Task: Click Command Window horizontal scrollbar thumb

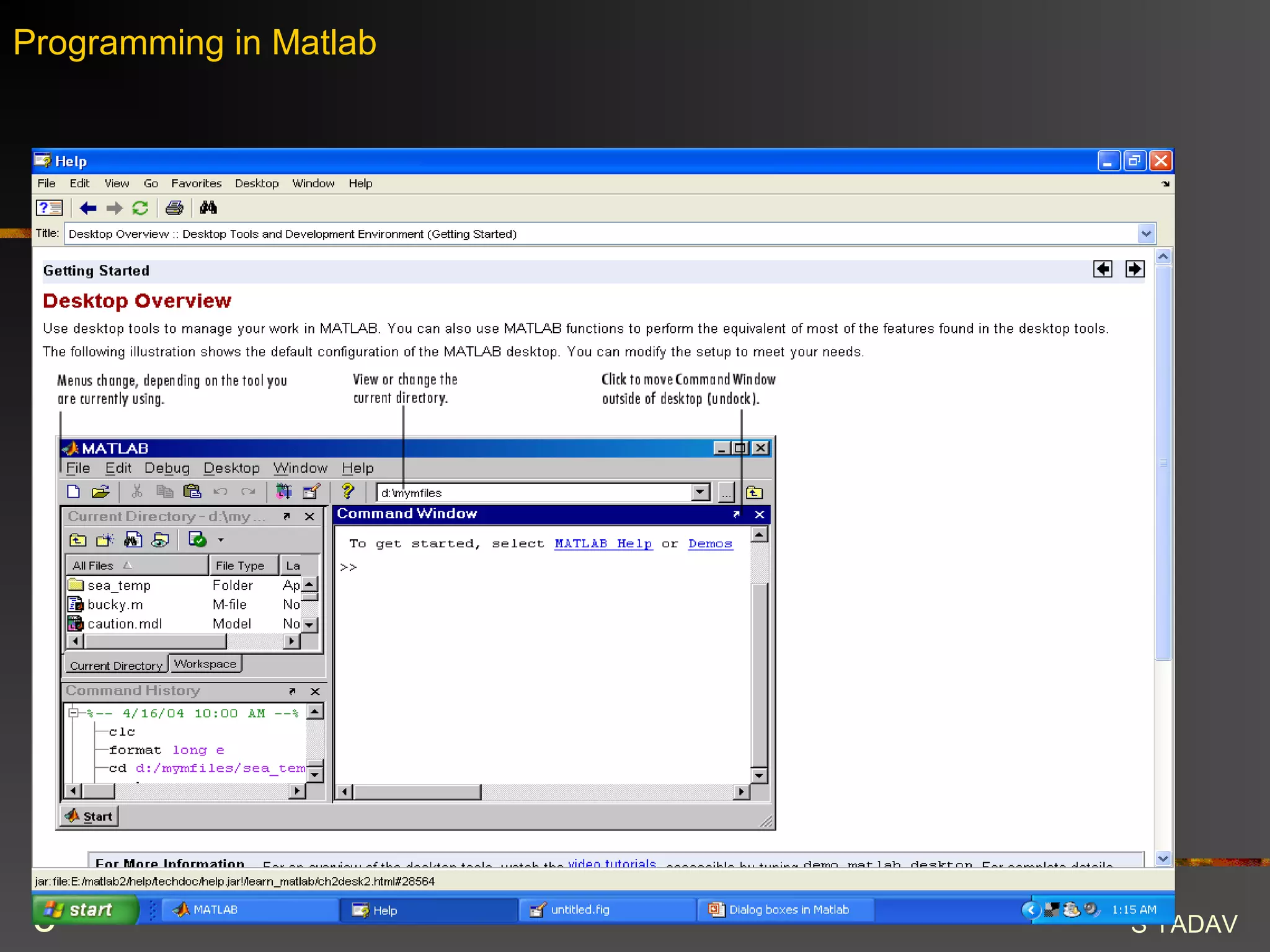Action: tap(417, 791)
